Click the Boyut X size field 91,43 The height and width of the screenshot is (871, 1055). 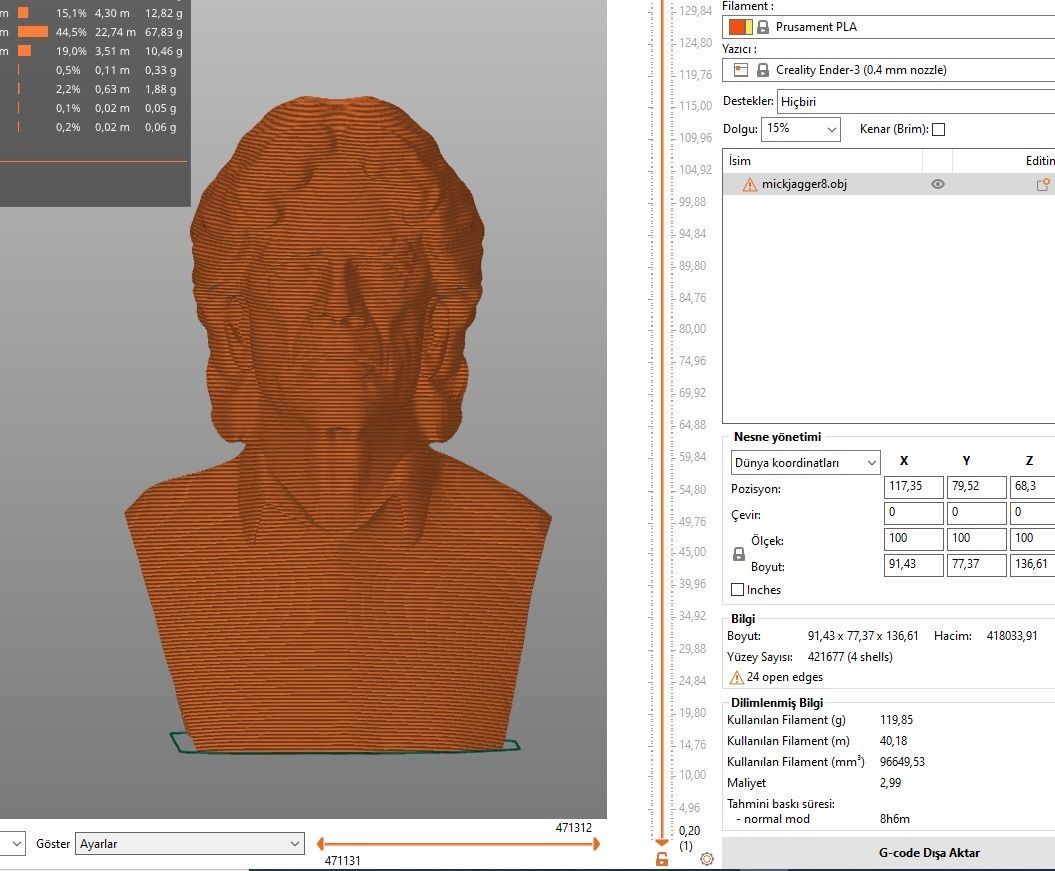pos(914,565)
